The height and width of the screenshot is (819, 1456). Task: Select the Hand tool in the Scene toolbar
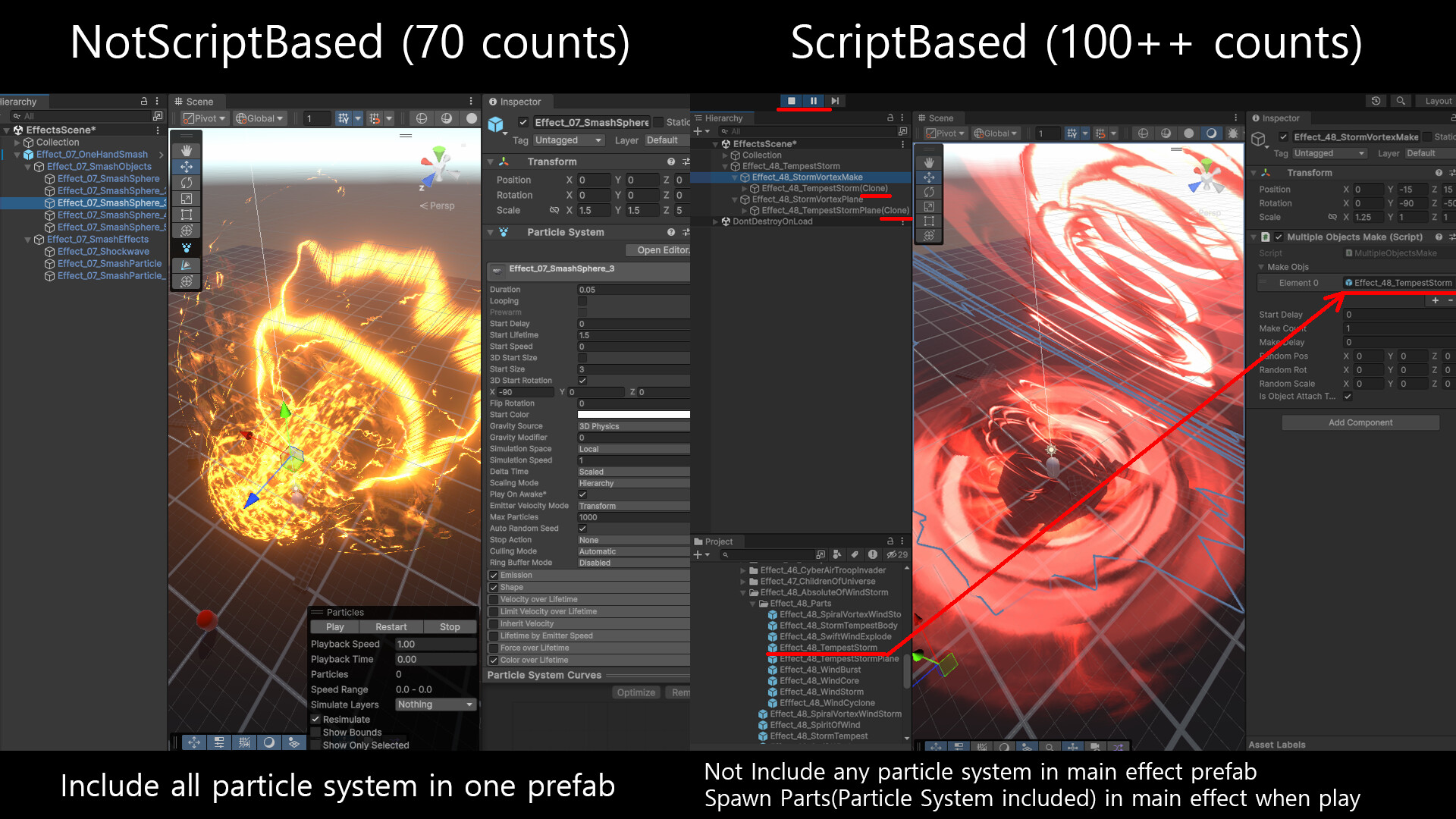pos(186,150)
